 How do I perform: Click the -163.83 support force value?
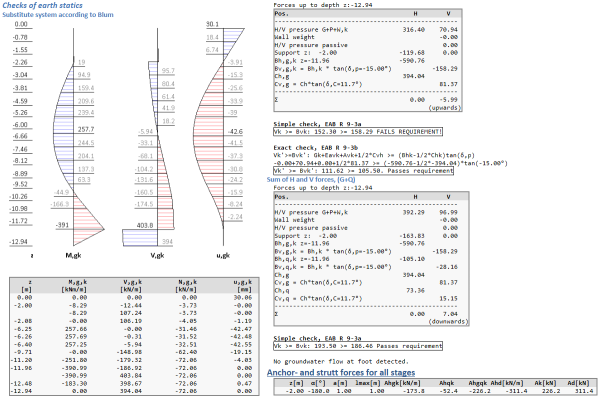tap(412, 236)
